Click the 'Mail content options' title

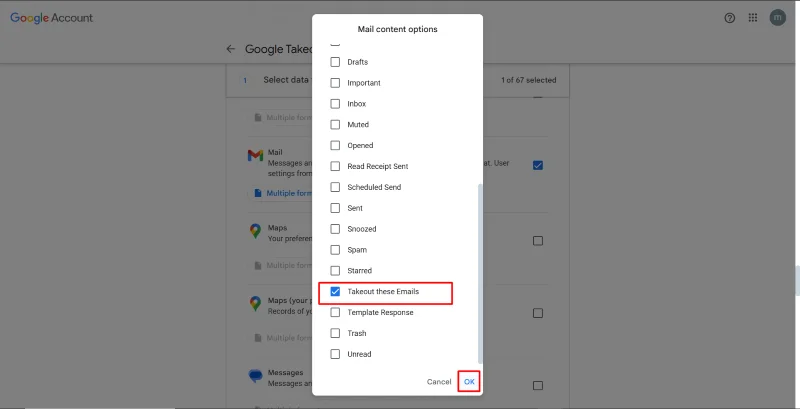point(397,29)
